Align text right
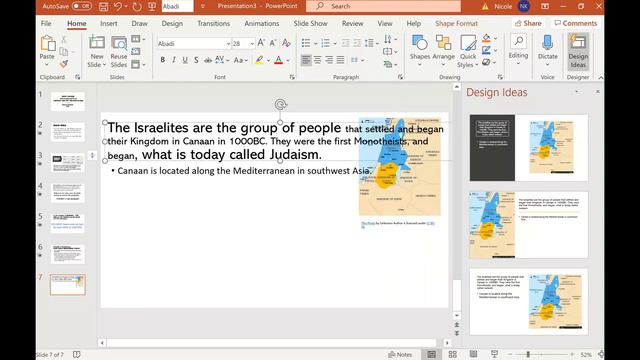 click(x=329, y=60)
